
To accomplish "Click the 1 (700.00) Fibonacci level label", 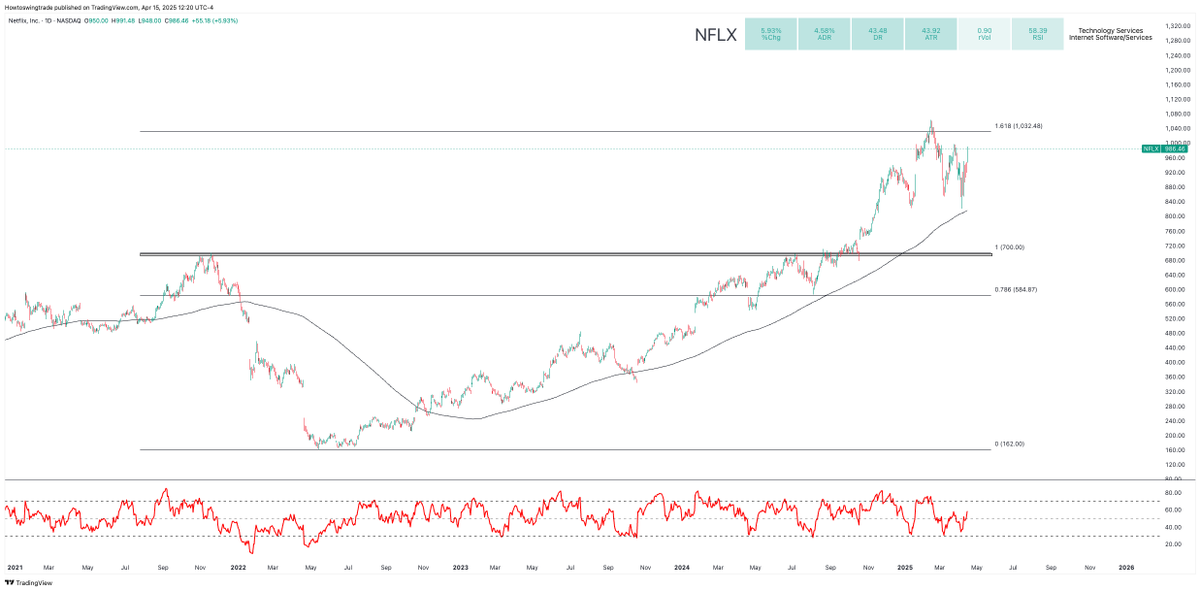I will tap(1009, 247).
